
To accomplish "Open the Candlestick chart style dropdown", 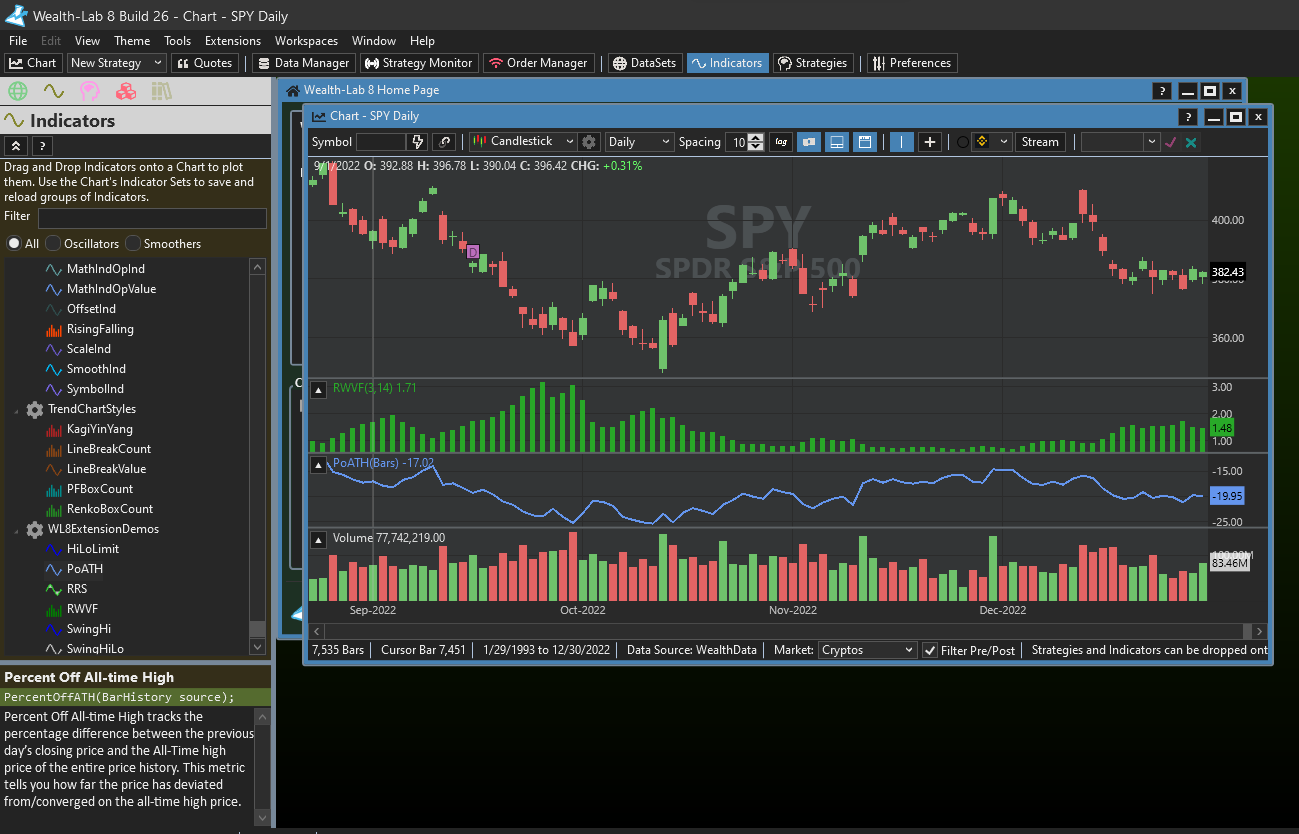I will [x=523, y=142].
